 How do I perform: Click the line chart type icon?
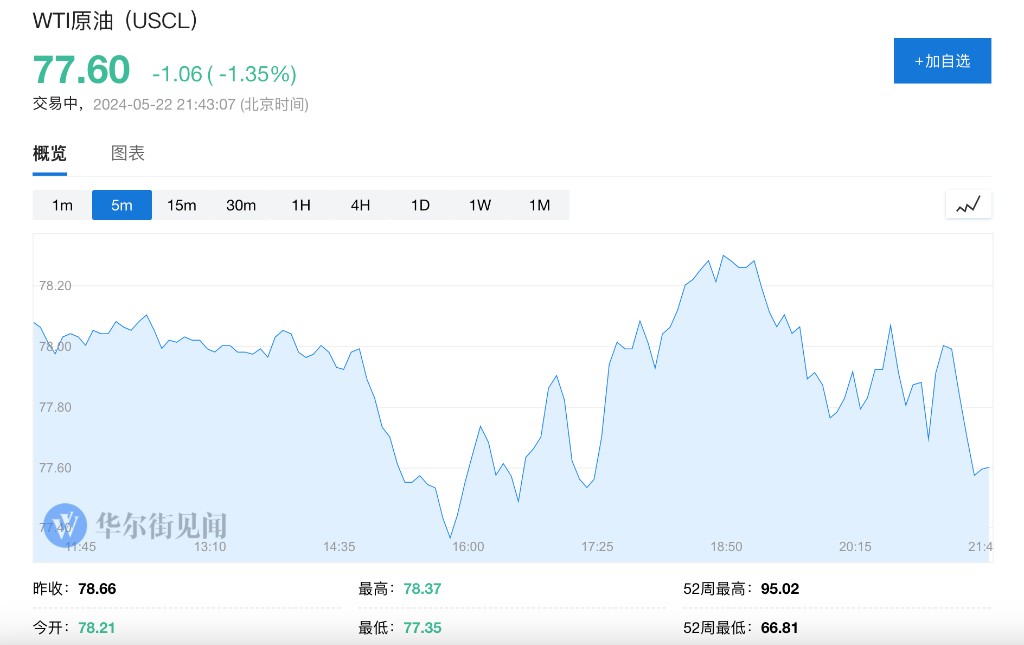967,205
